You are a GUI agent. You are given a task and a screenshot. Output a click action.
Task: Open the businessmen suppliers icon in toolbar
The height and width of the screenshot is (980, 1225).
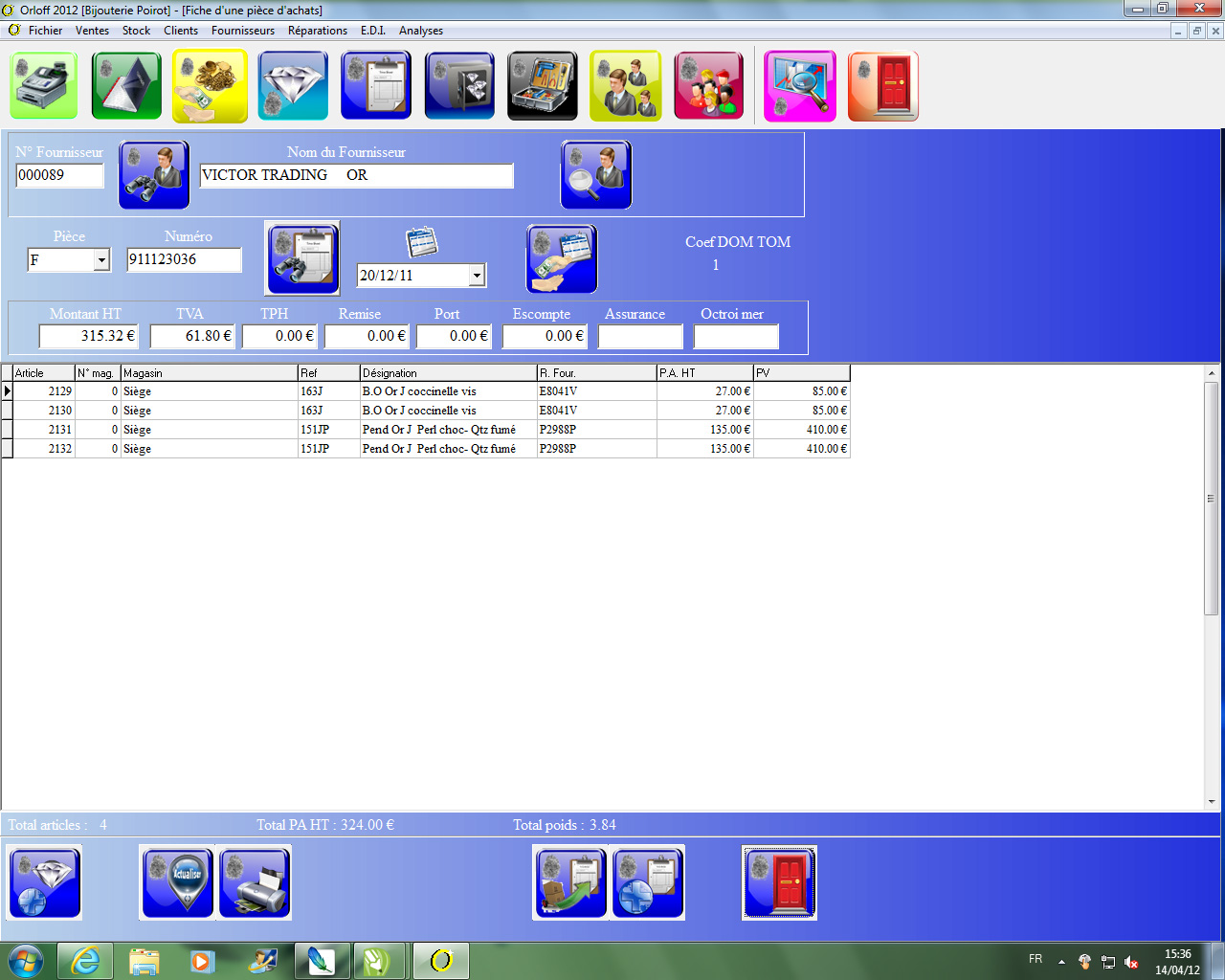[x=626, y=86]
